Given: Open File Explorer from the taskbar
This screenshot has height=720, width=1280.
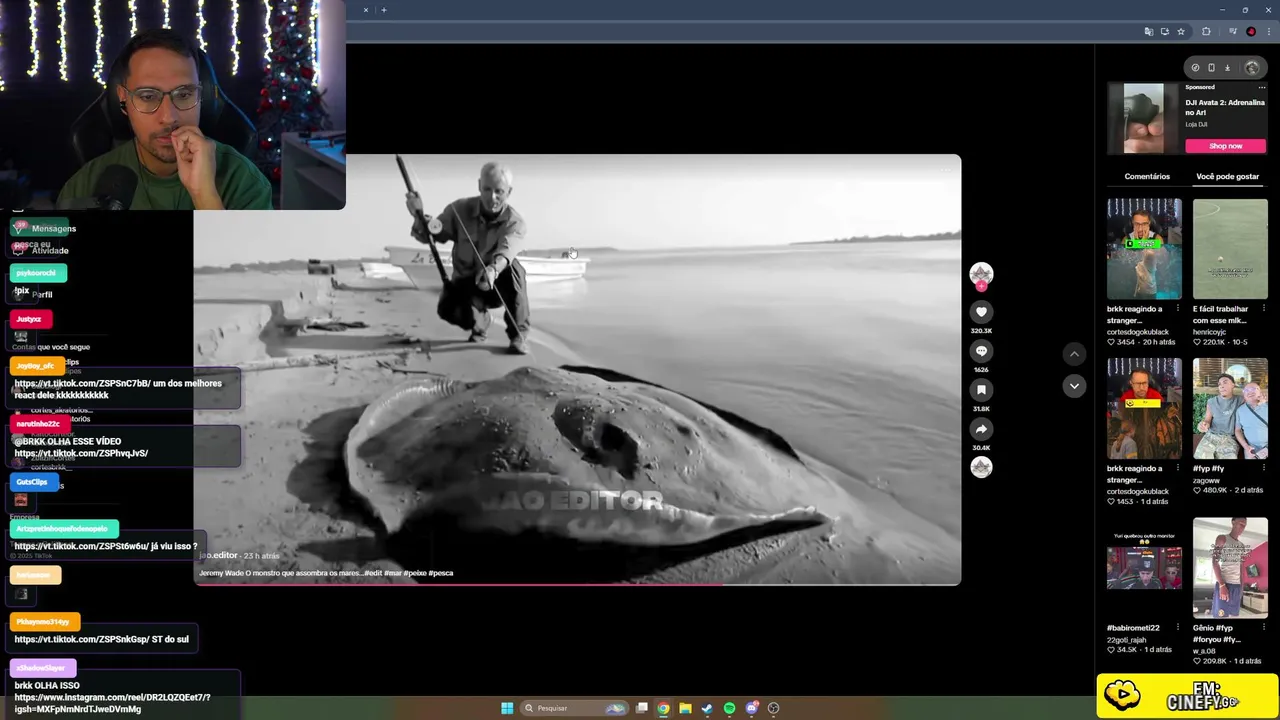Looking at the screenshot, I should tap(685, 708).
